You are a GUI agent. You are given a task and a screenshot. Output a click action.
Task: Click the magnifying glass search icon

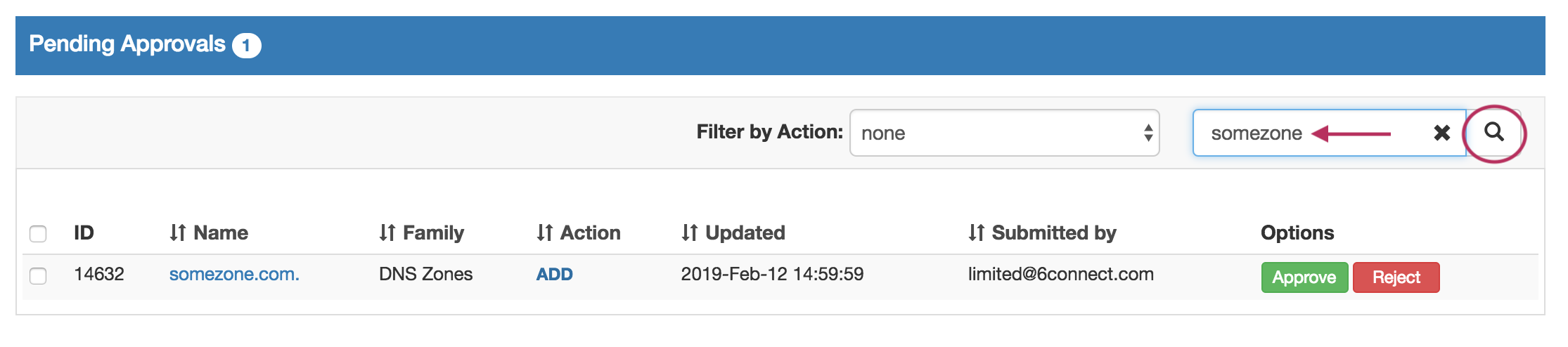click(1493, 133)
